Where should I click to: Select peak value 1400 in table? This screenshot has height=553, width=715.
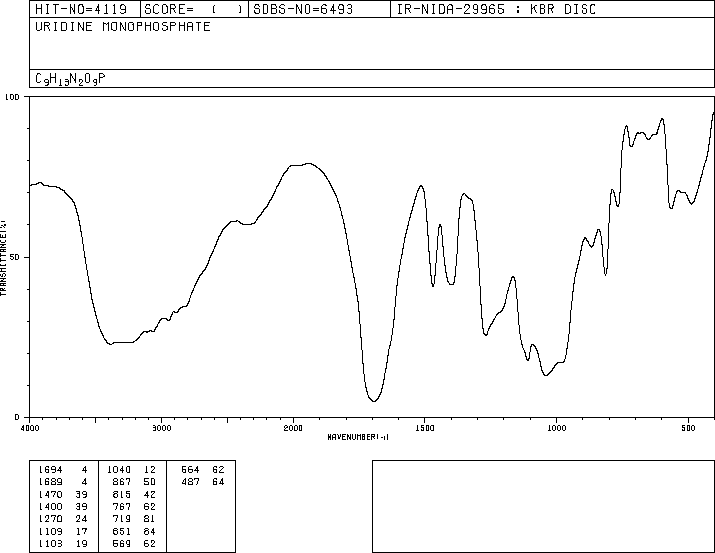(x=51, y=506)
